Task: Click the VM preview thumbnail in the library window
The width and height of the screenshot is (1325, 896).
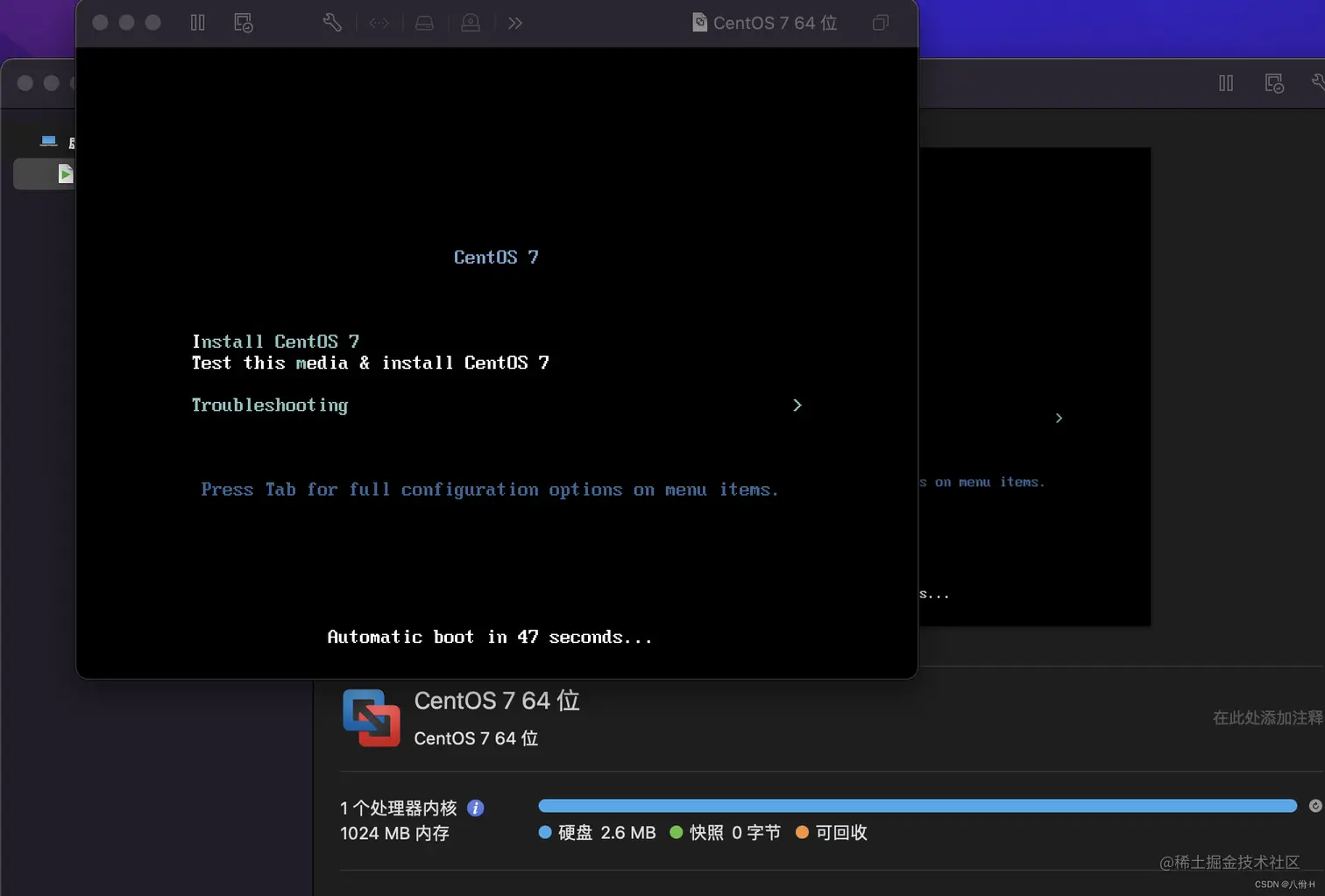Action: pos(1034,386)
